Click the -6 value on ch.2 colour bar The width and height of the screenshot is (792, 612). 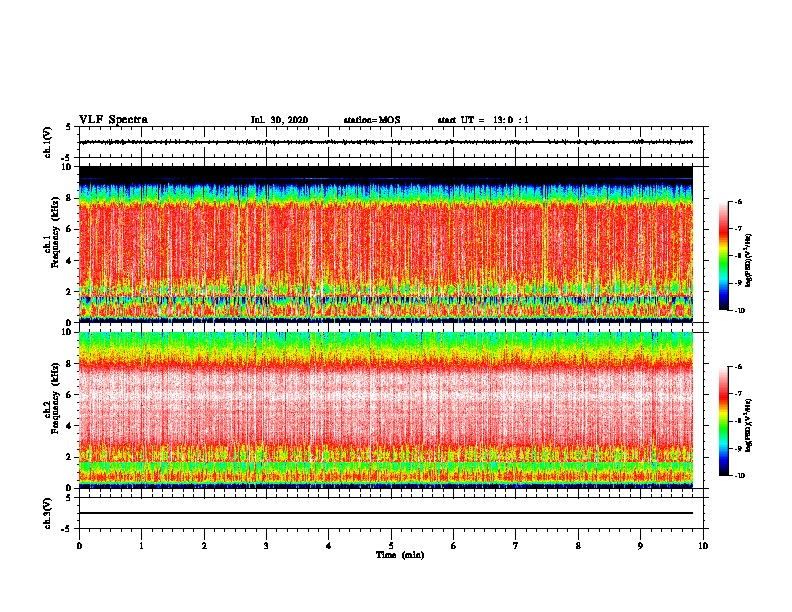(739, 367)
